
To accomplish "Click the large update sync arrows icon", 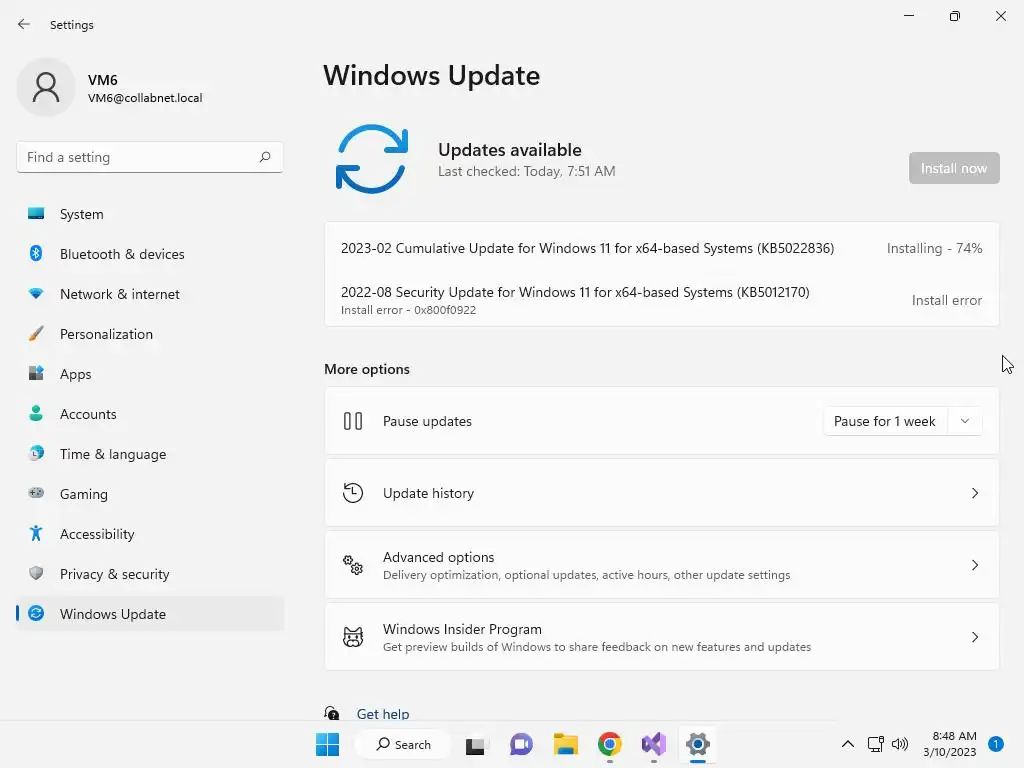I will click(x=372, y=159).
